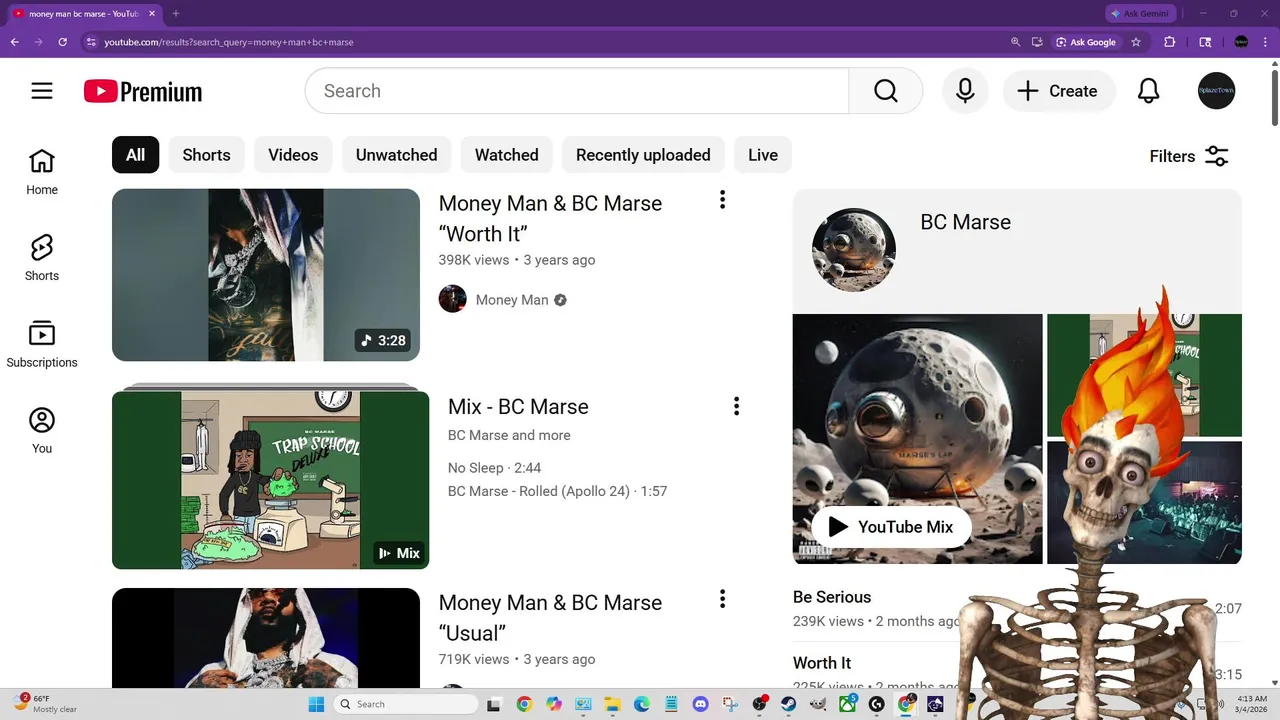This screenshot has height=720, width=1280.
Task: Select the Watched filter chip
Action: [506, 155]
